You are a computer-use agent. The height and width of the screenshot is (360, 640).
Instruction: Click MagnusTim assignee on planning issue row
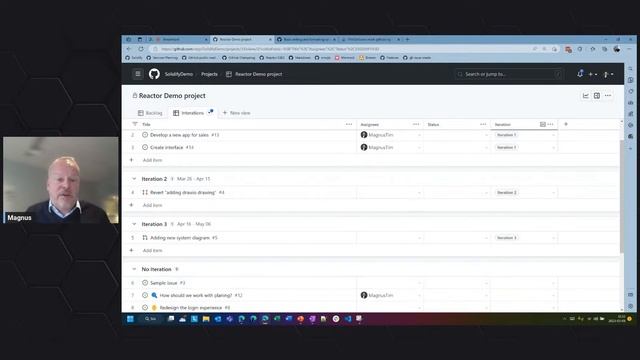tap(377, 295)
